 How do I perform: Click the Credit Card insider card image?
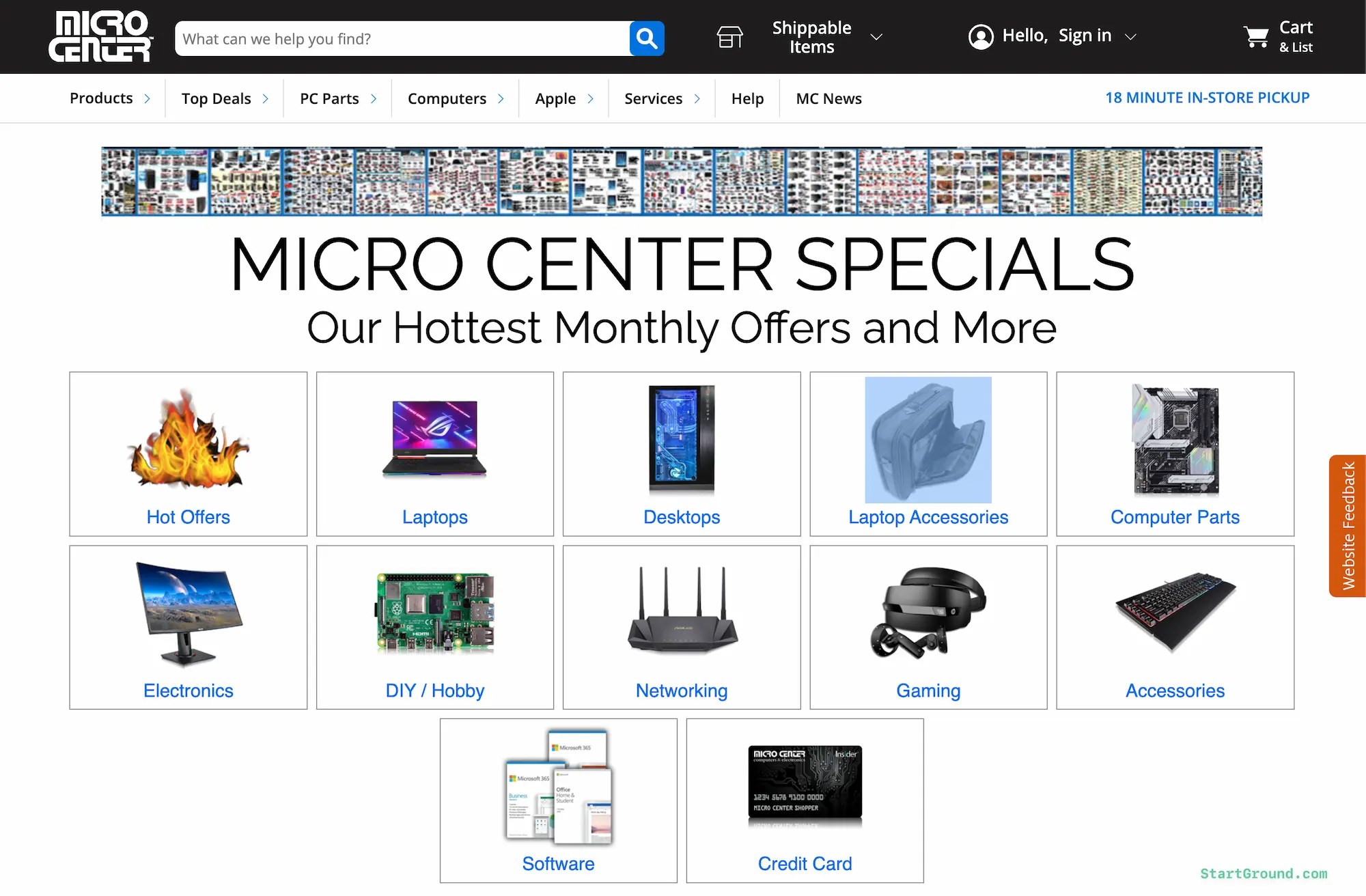pos(805,782)
